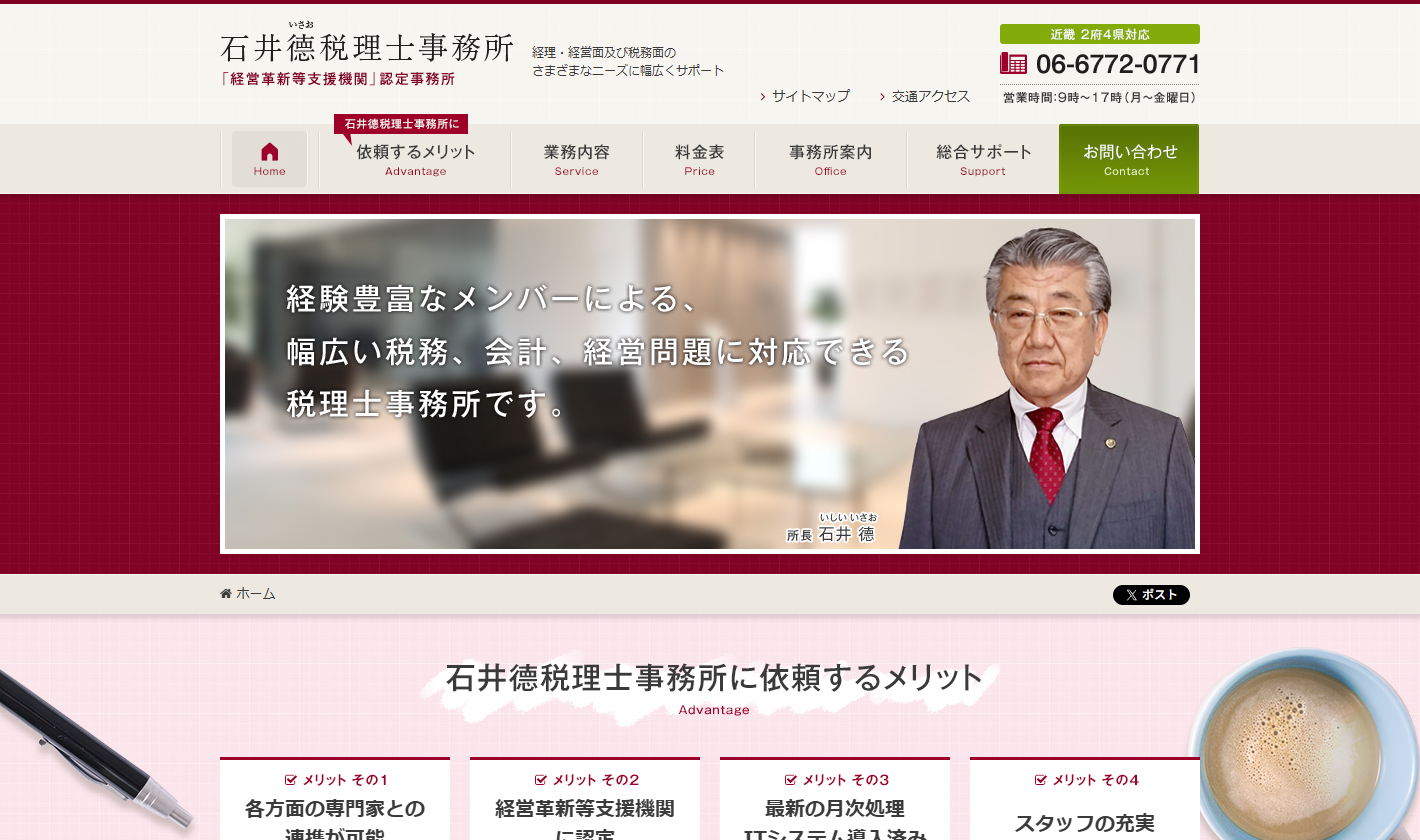Click the X icon on the post button
The height and width of the screenshot is (840, 1420).
point(1130,594)
